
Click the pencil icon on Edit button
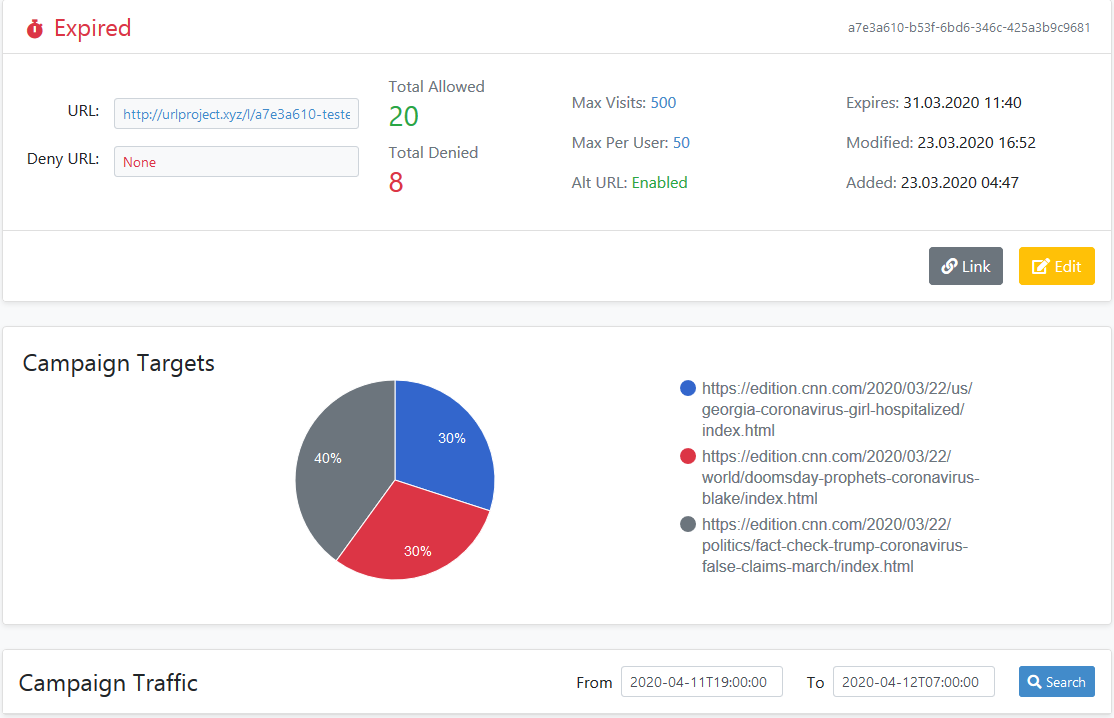tap(1040, 266)
